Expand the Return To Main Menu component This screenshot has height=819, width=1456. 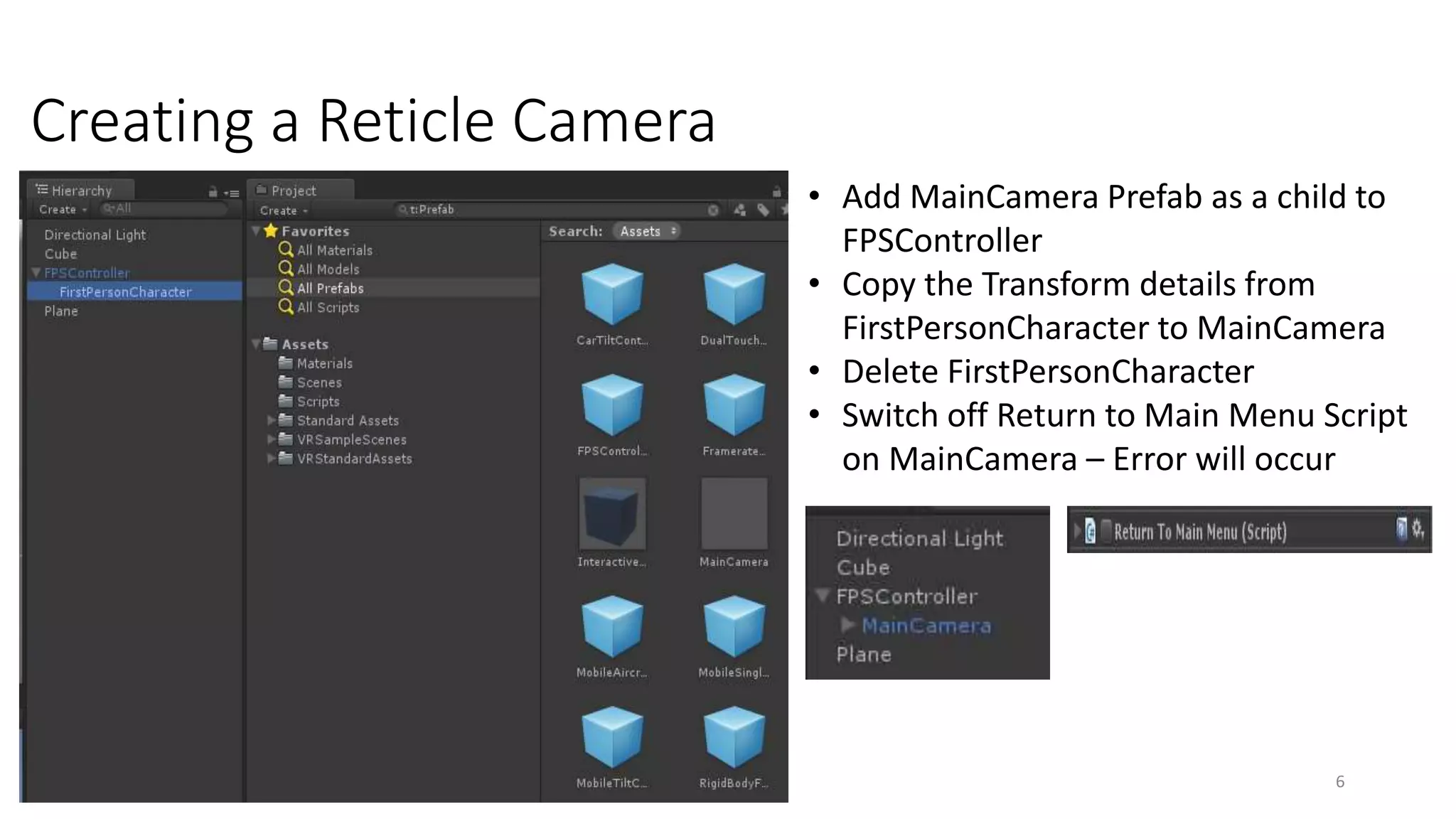(1077, 530)
